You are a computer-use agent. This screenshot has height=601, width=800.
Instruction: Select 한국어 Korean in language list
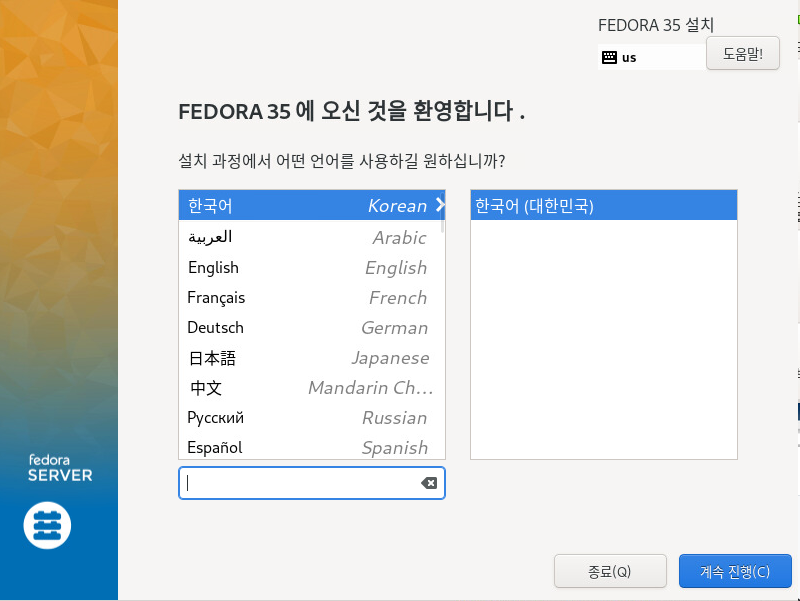coord(300,206)
